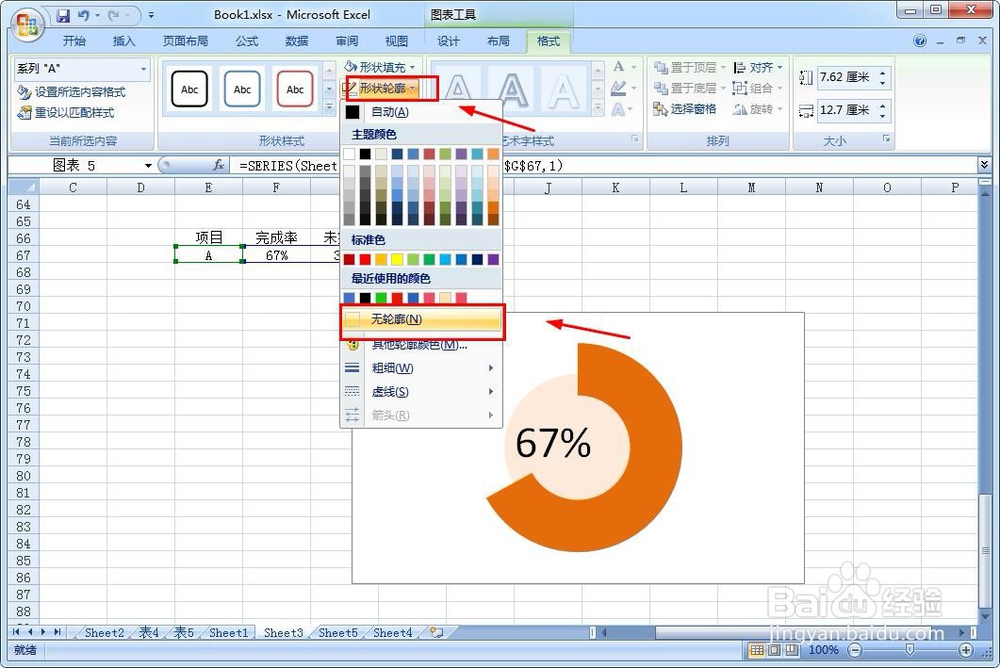Apply the black outline Abc shape style
This screenshot has width=1000, height=668.
pyautogui.click(x=189, y=89)
